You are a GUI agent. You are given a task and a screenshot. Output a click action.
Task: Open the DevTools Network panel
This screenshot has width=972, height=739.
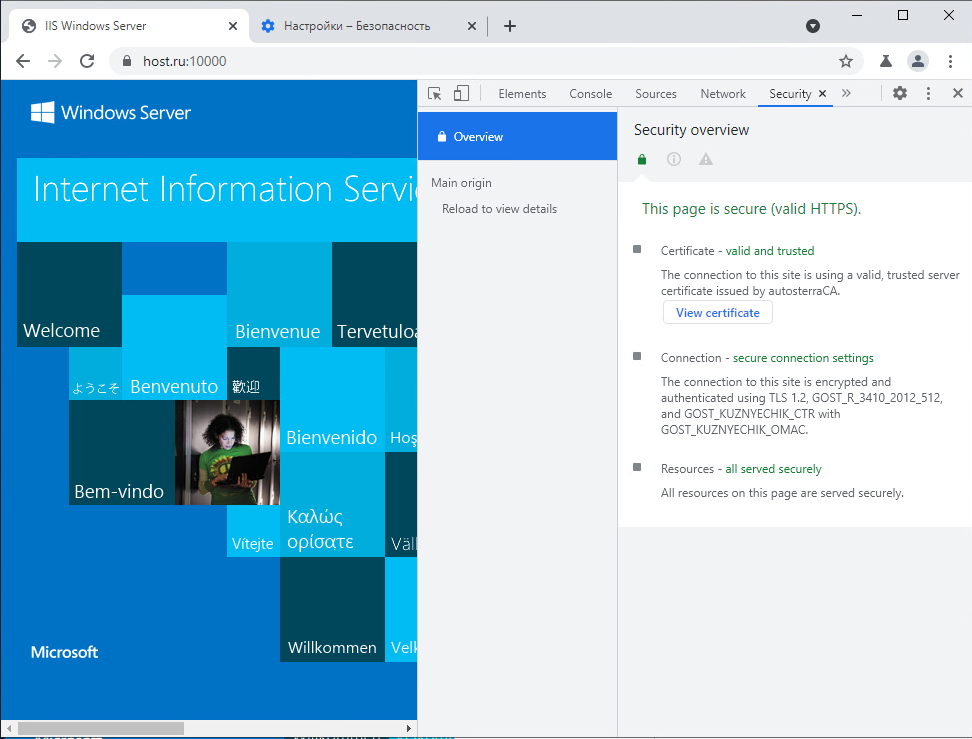723,94
